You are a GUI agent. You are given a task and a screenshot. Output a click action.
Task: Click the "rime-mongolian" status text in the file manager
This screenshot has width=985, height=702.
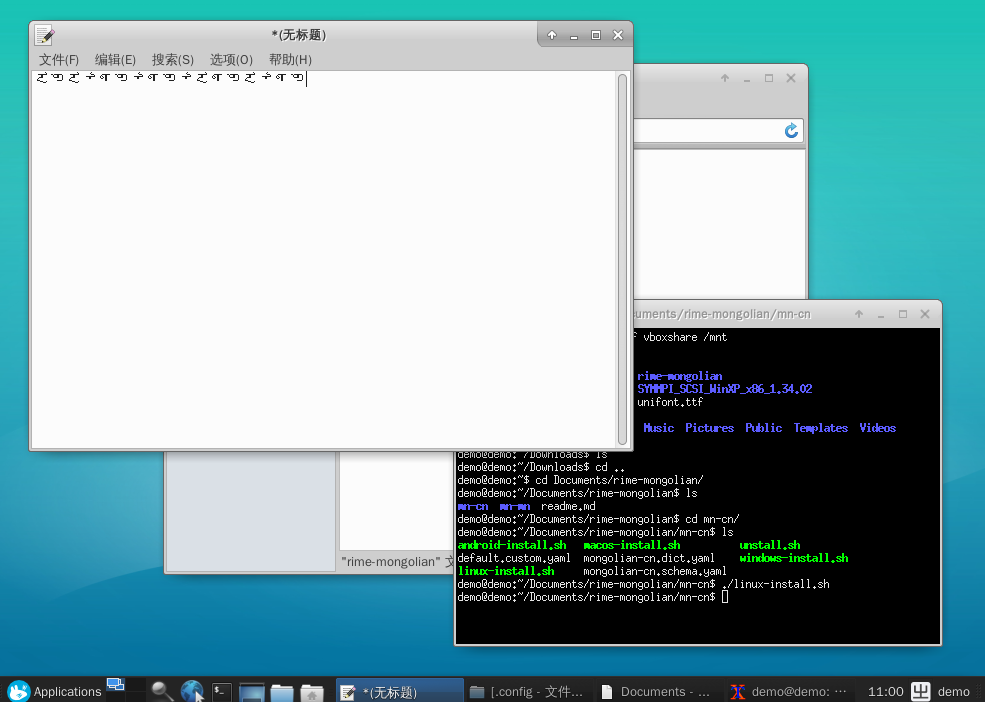[x=390, y=561]
